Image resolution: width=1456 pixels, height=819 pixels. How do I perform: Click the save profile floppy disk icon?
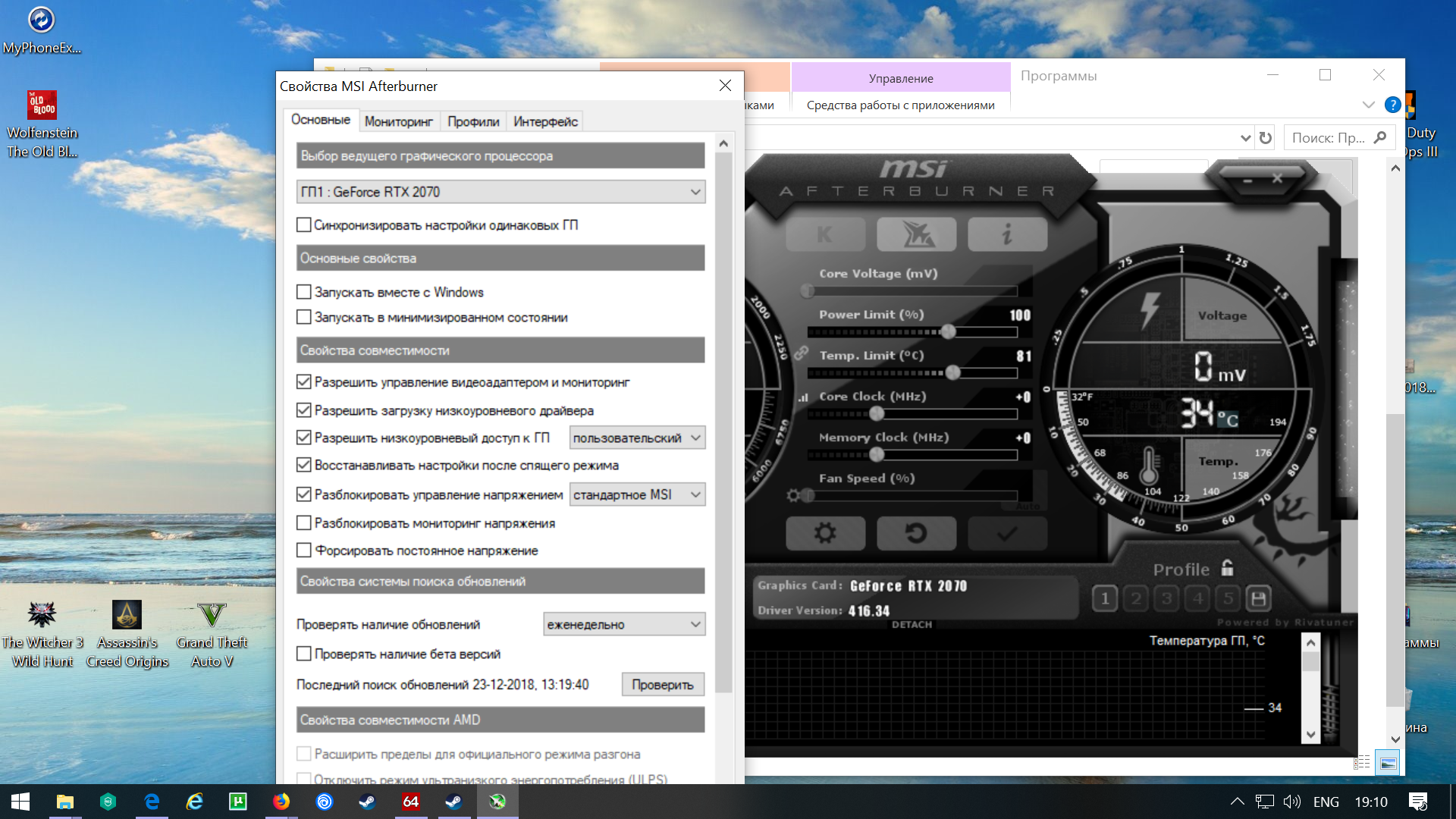(1258, 599)
